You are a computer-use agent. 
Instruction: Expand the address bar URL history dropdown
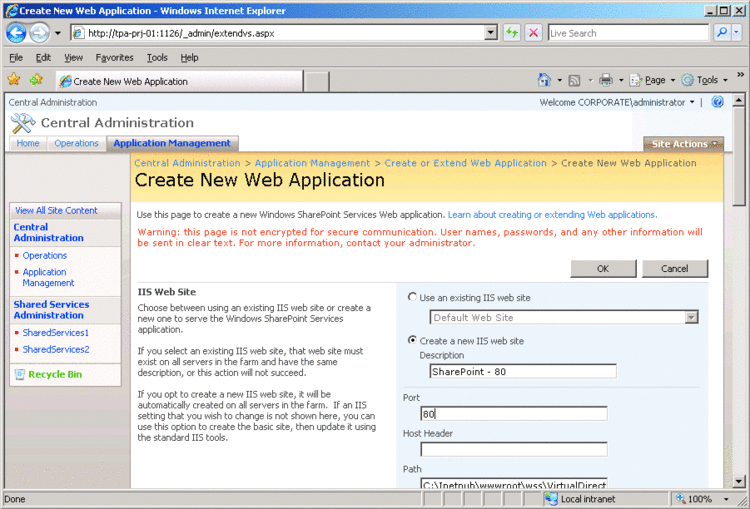tap(490, 33)
